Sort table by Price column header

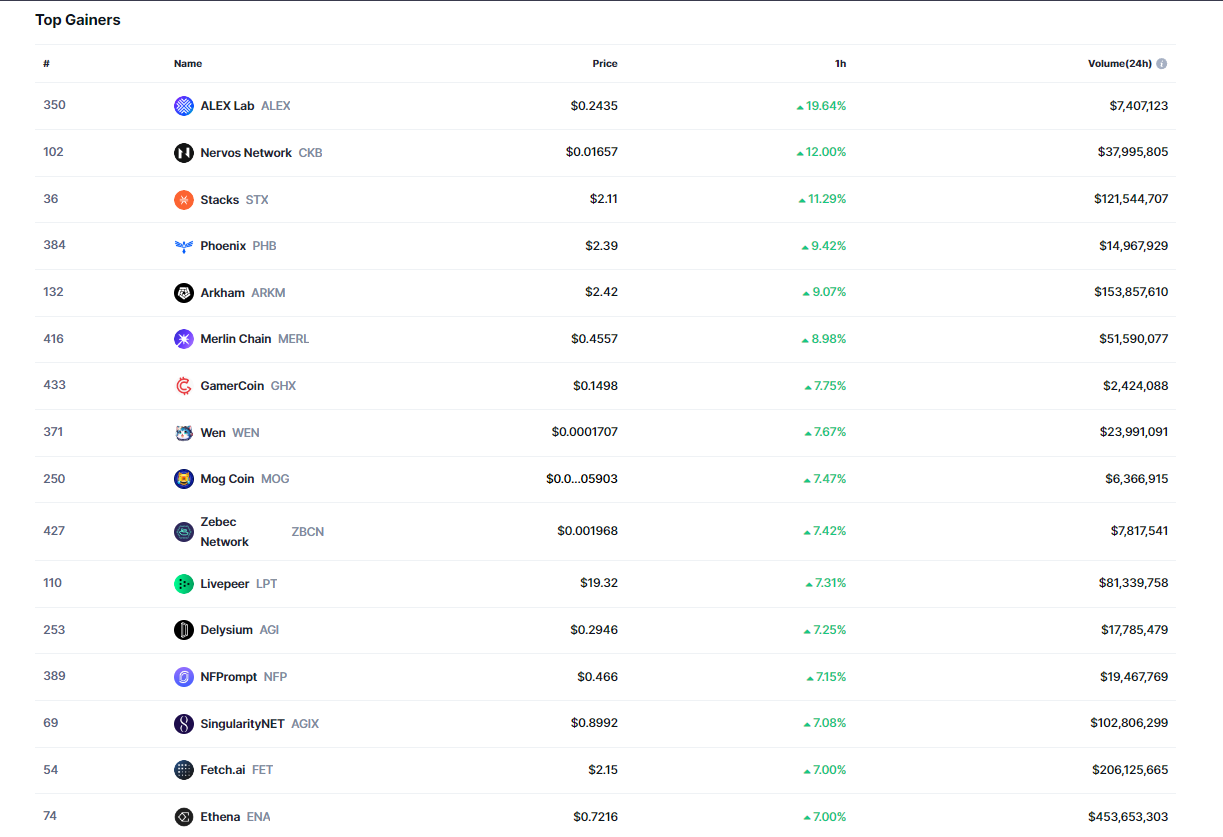point(604,64)
